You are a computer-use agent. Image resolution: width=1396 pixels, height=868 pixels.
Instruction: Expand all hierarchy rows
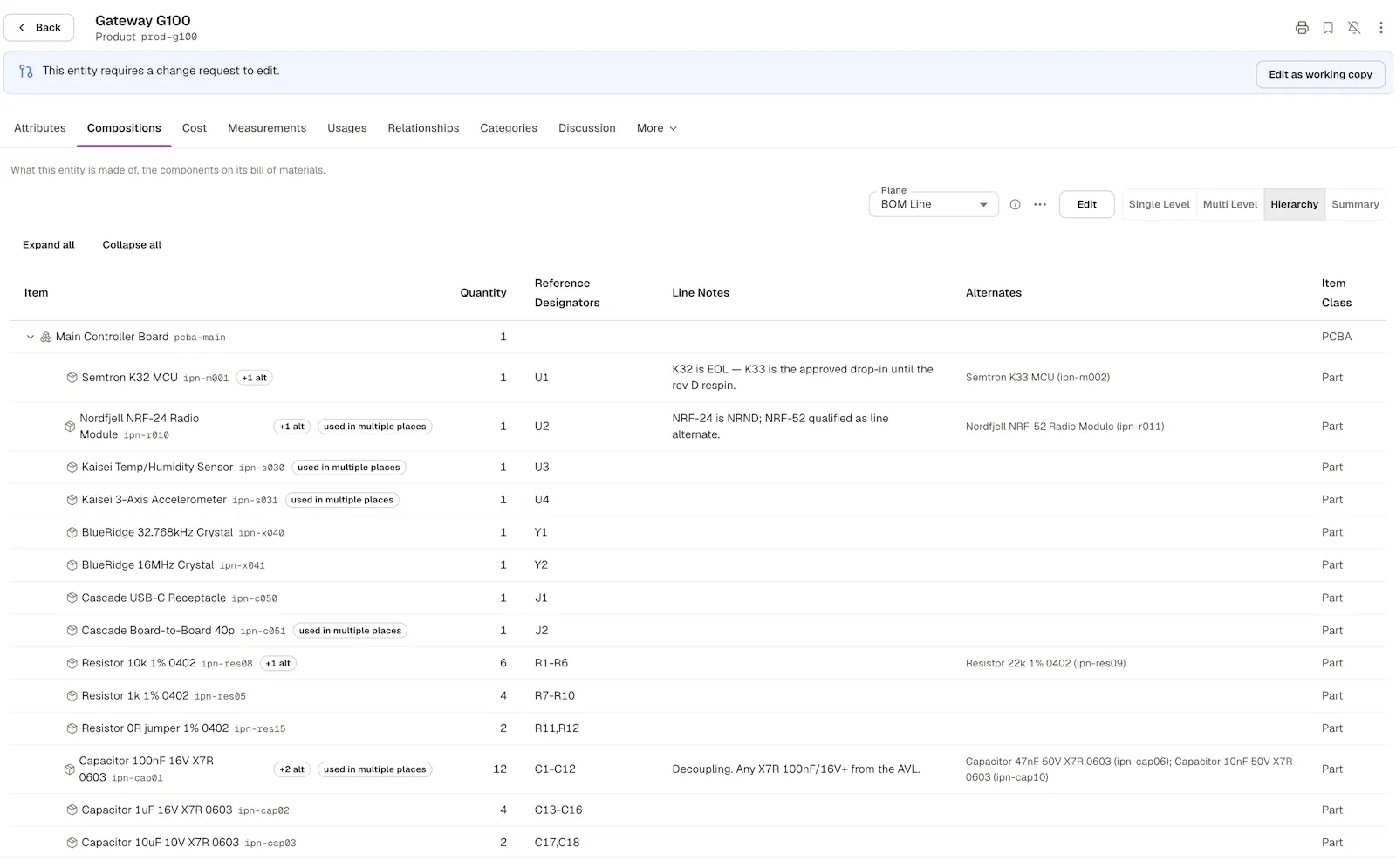49,245
